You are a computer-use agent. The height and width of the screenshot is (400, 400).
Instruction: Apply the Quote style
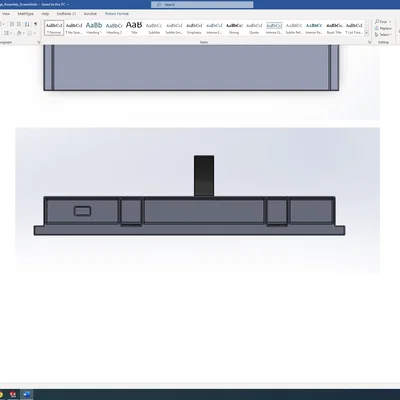coord(254,28)
